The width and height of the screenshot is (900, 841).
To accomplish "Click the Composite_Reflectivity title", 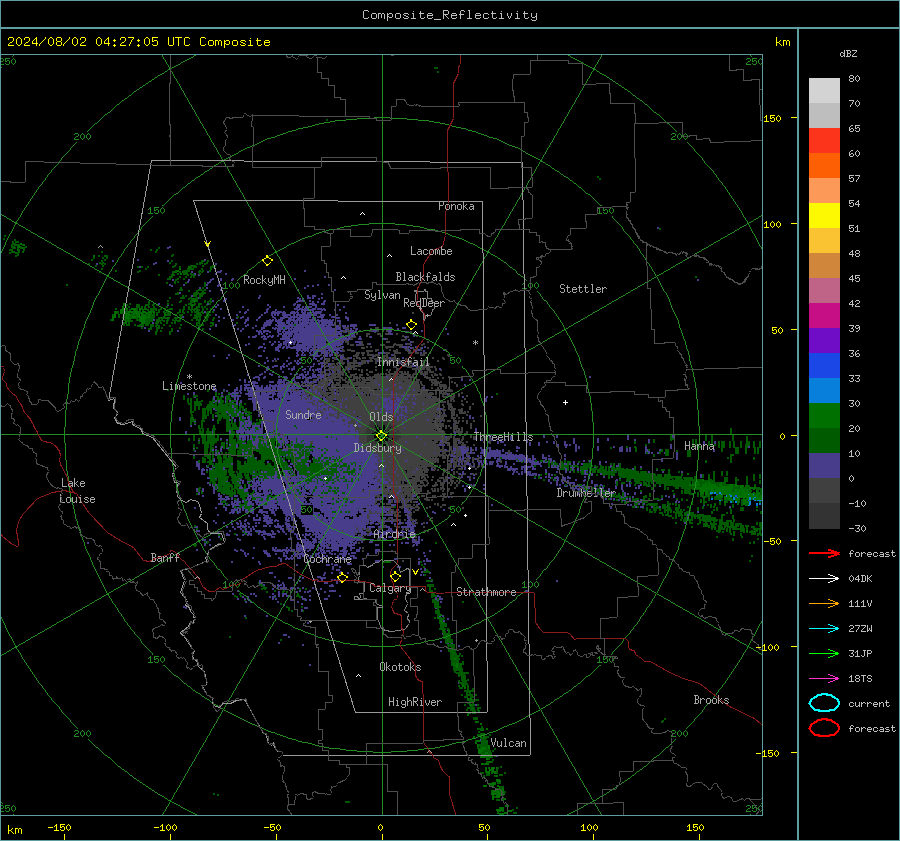I will coord(450,15).
